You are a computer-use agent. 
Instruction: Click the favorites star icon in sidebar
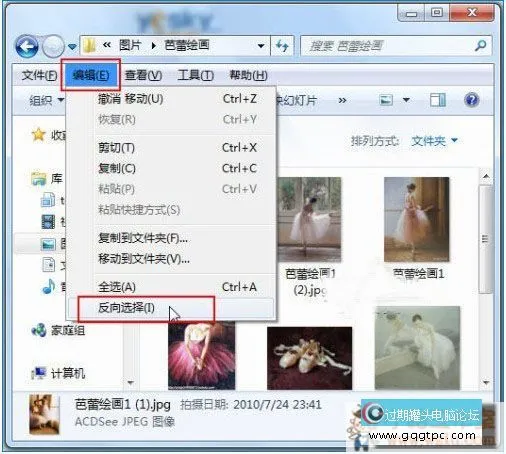pos(38,134)
